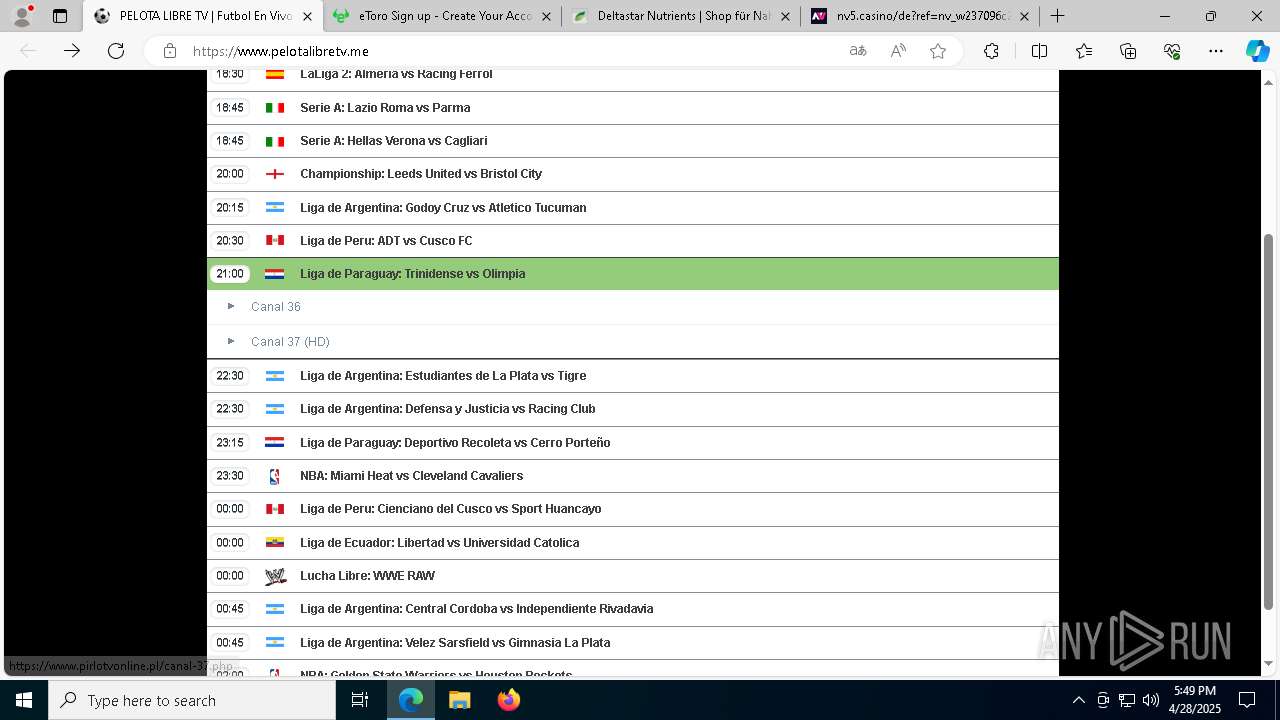
Task: Open the network status tray icon
Action: coord(1126,700)
